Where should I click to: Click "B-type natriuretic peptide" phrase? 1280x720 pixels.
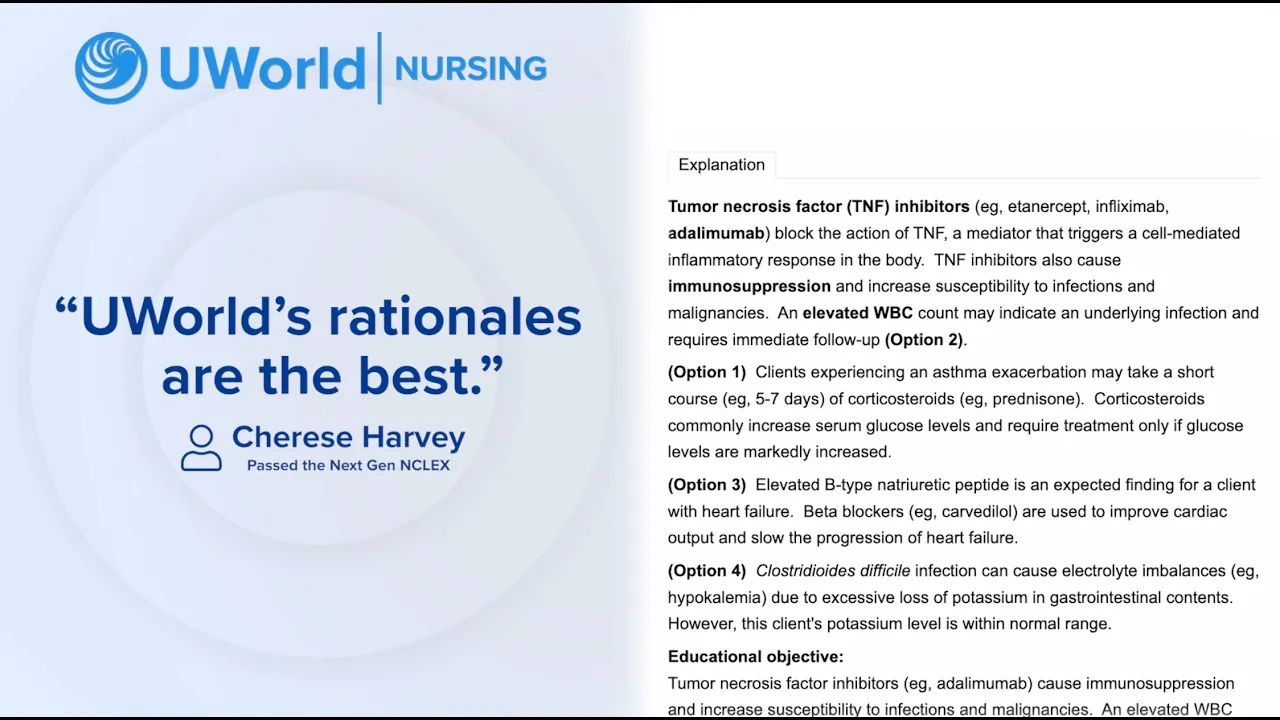tap(916, 485)
